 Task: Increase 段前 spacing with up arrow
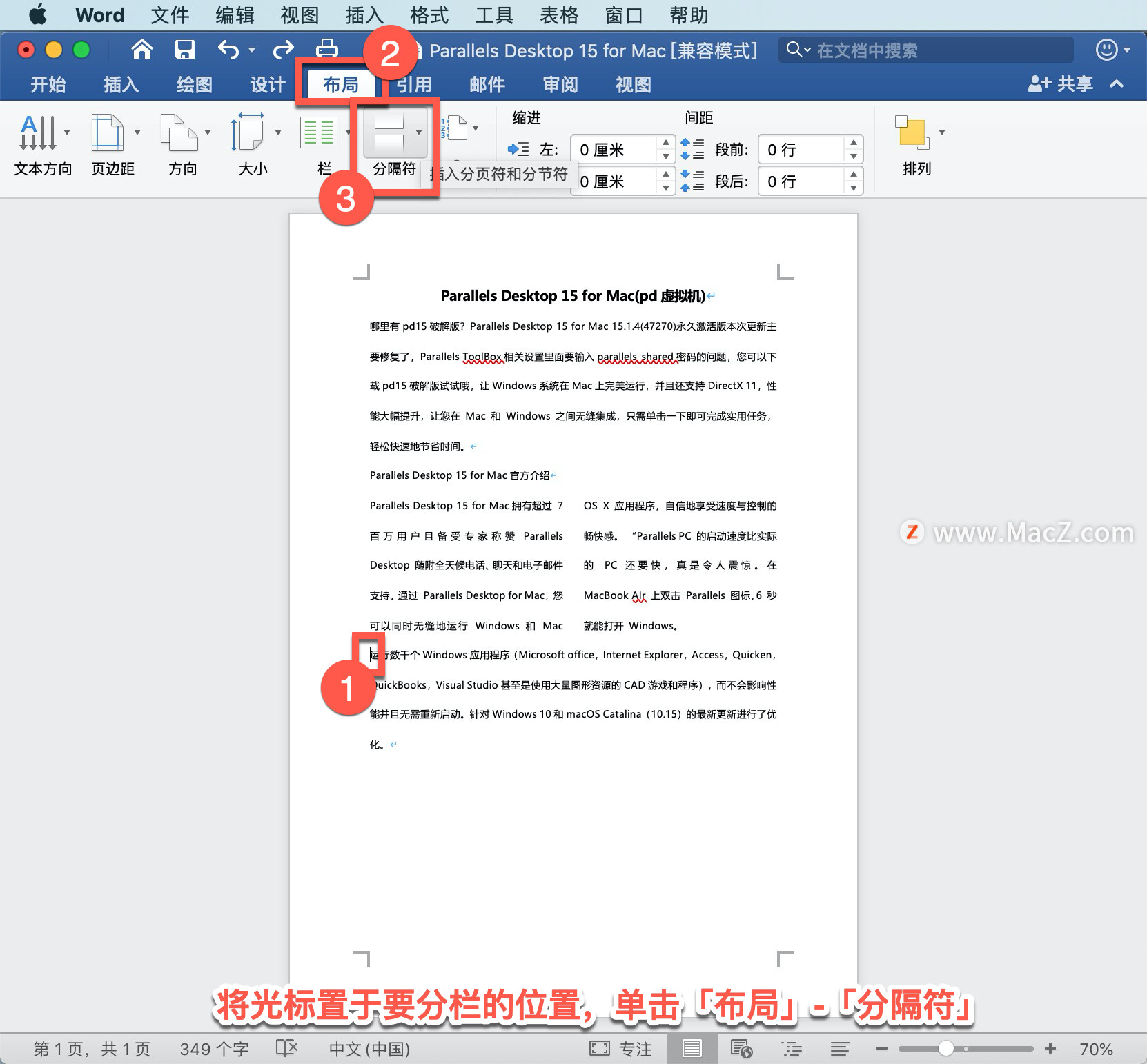(854, 142)
